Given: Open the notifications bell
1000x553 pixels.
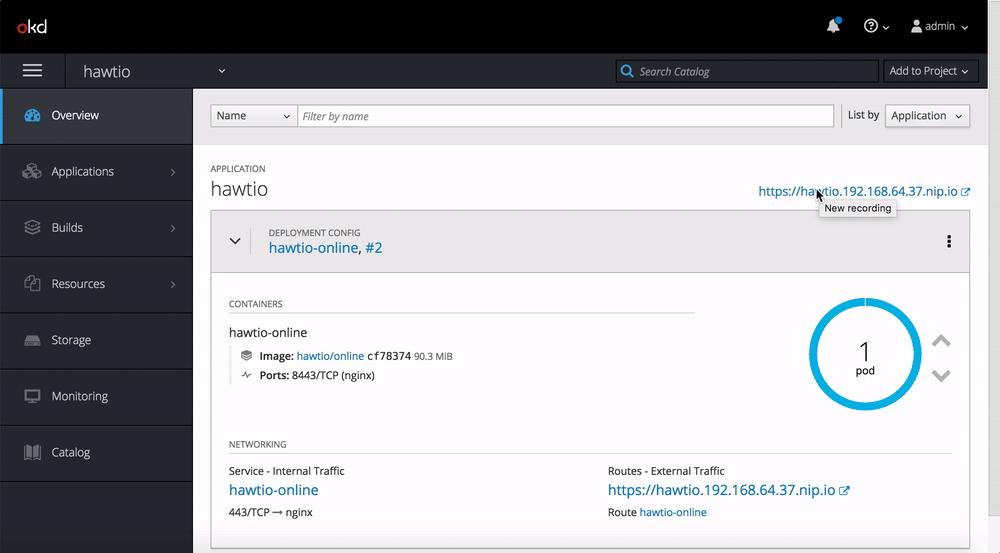Looking at the screenshot, I should pyautogui.click(x=833, y=26).
